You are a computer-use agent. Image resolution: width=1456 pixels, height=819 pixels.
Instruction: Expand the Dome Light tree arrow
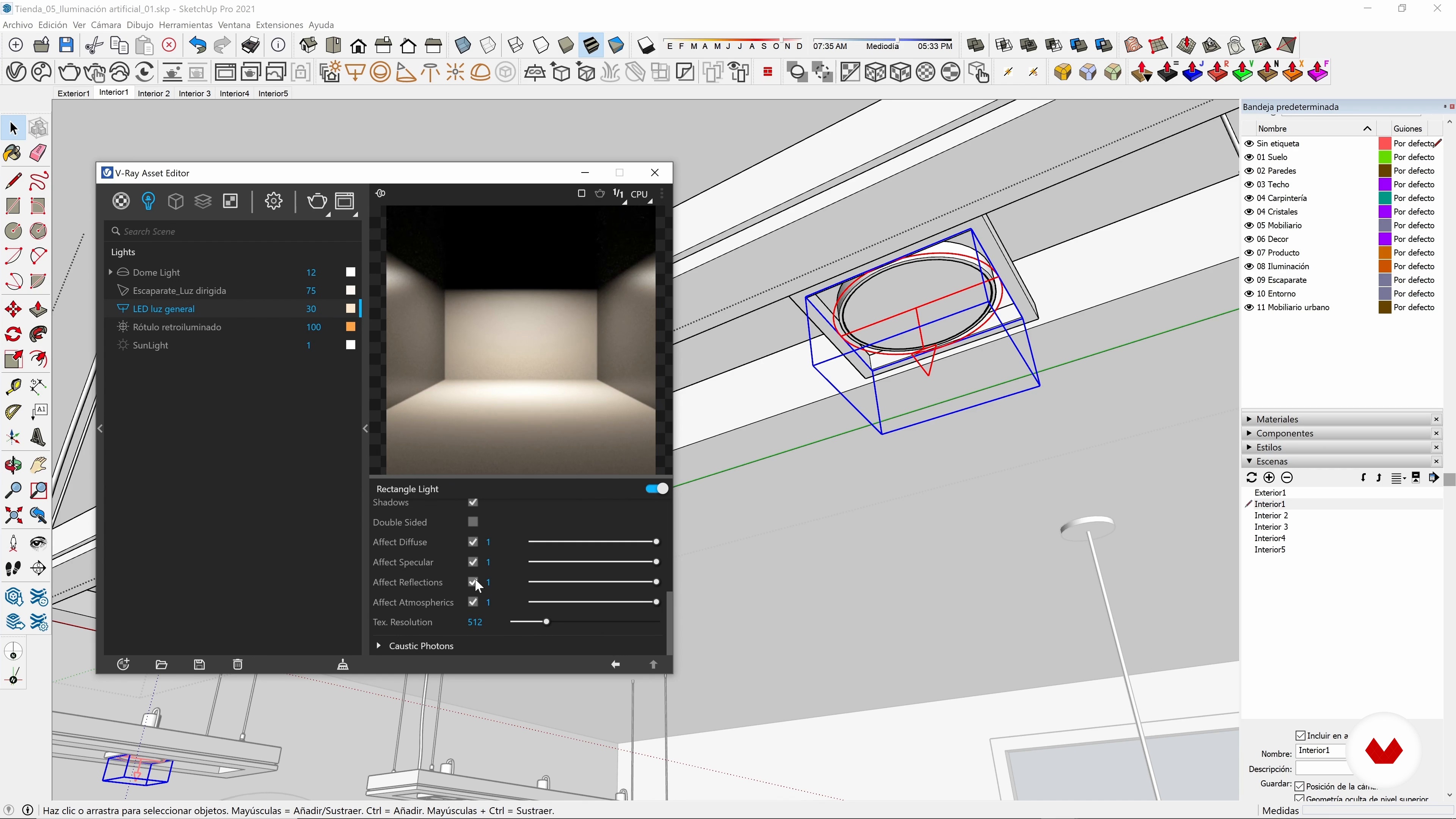110,272
